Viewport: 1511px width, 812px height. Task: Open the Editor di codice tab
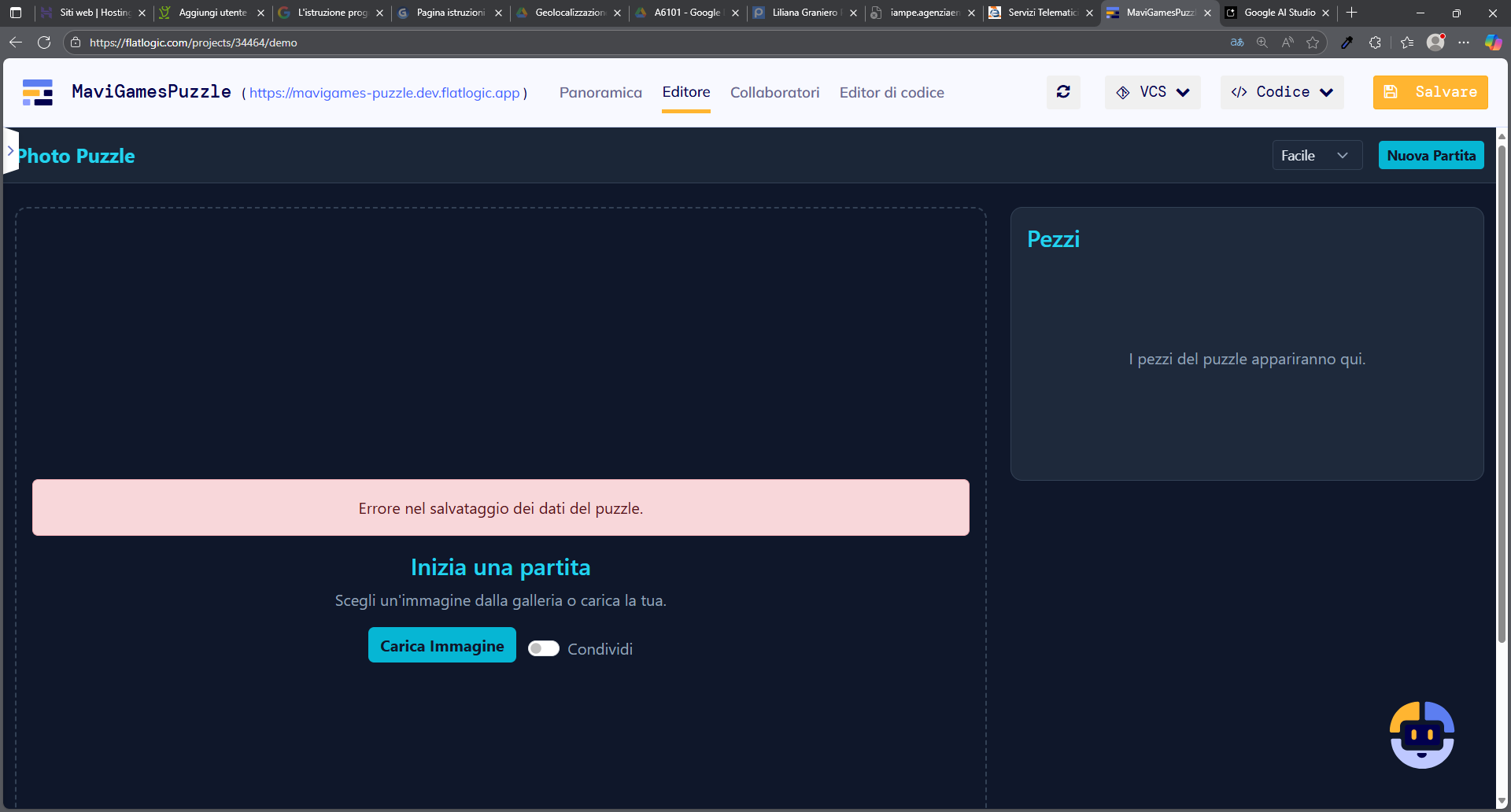[892, 93]
